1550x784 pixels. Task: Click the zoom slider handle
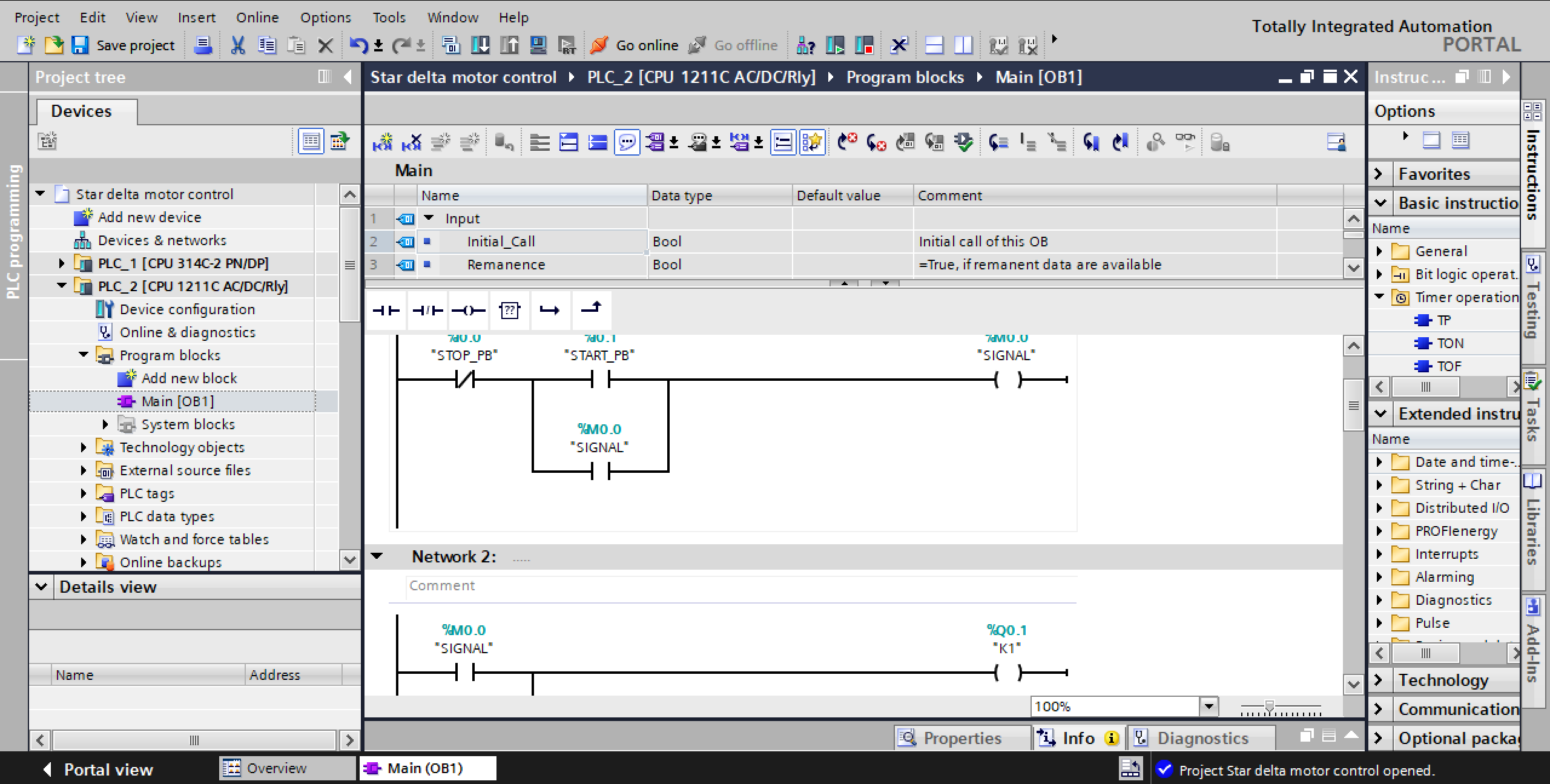(x=1270, y=706)
